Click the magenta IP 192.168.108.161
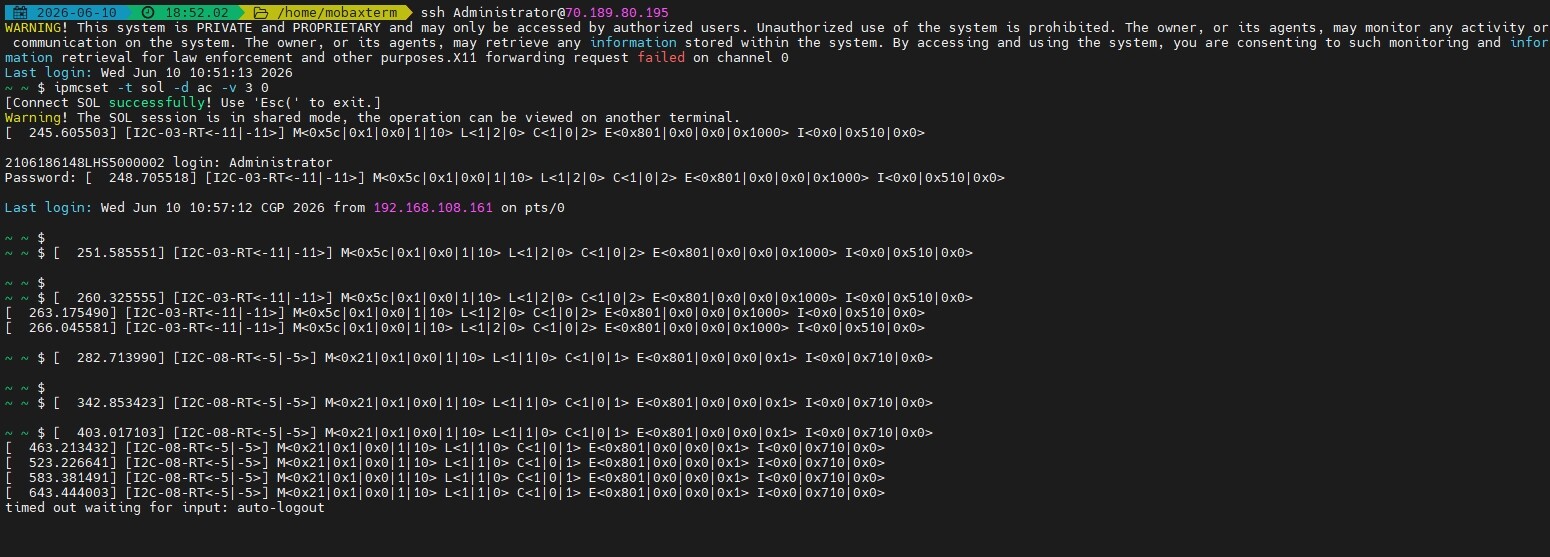Screen dimensions: 1550x557 [x=433, y=208]
